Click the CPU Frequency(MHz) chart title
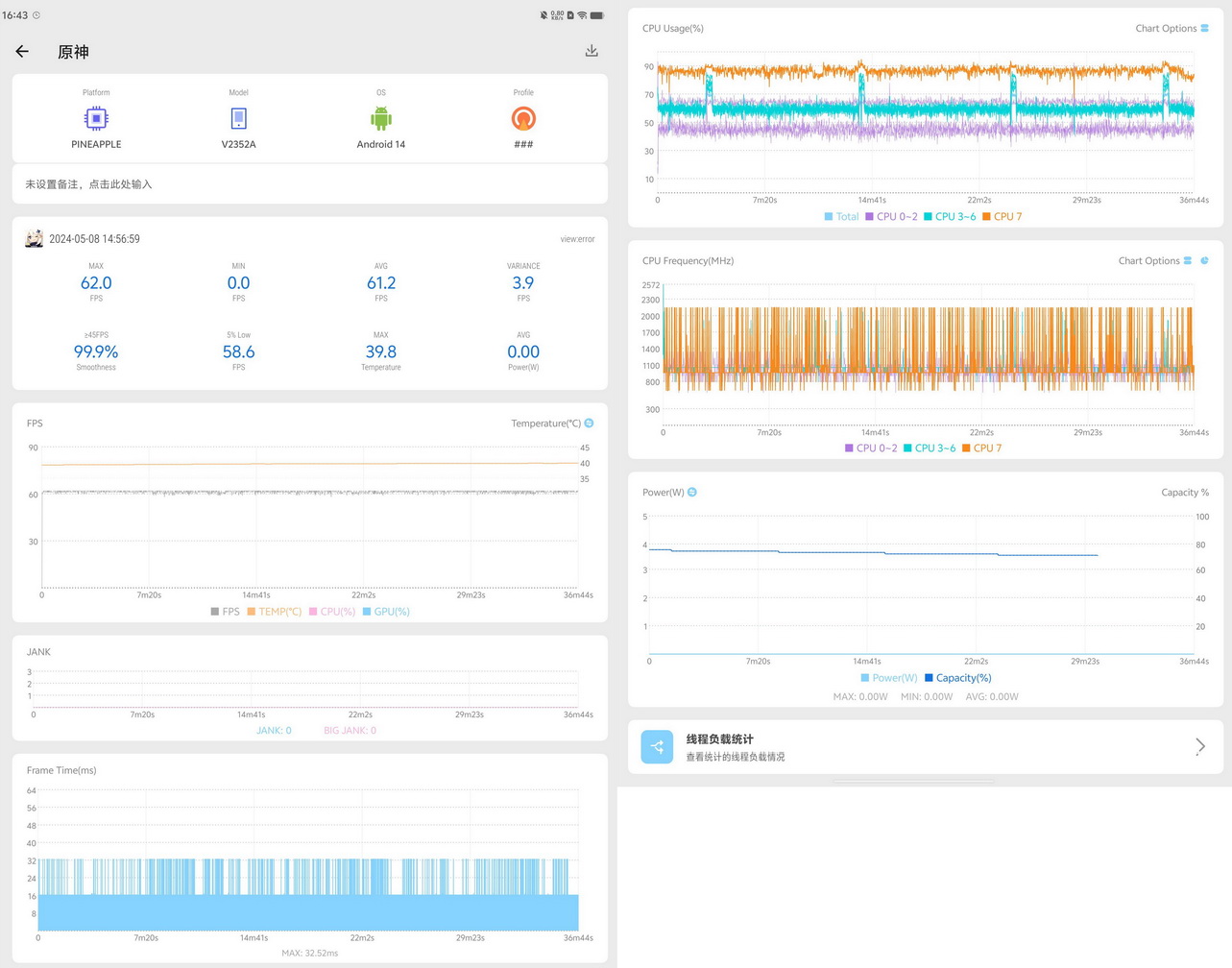1232x968 pixels. tap(688, 261)
